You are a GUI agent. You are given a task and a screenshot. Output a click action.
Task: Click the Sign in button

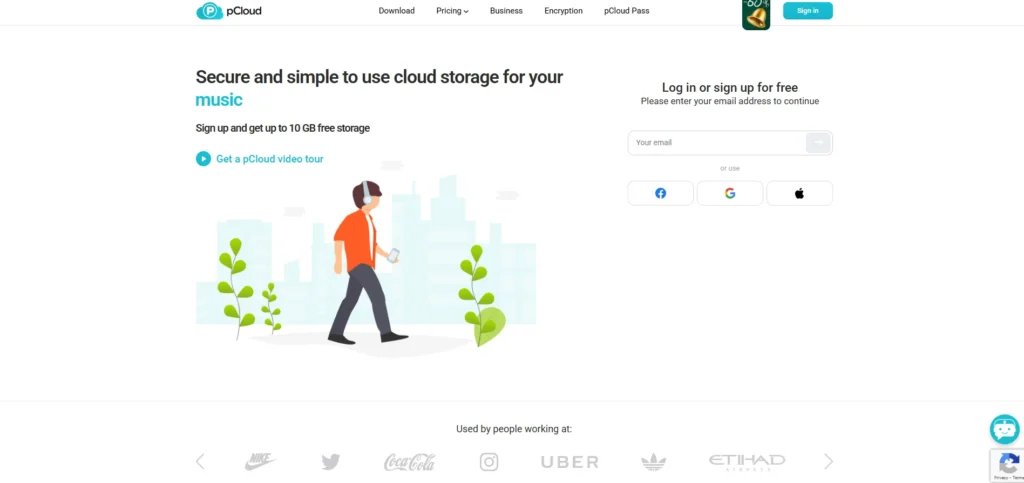coord(808,11)
